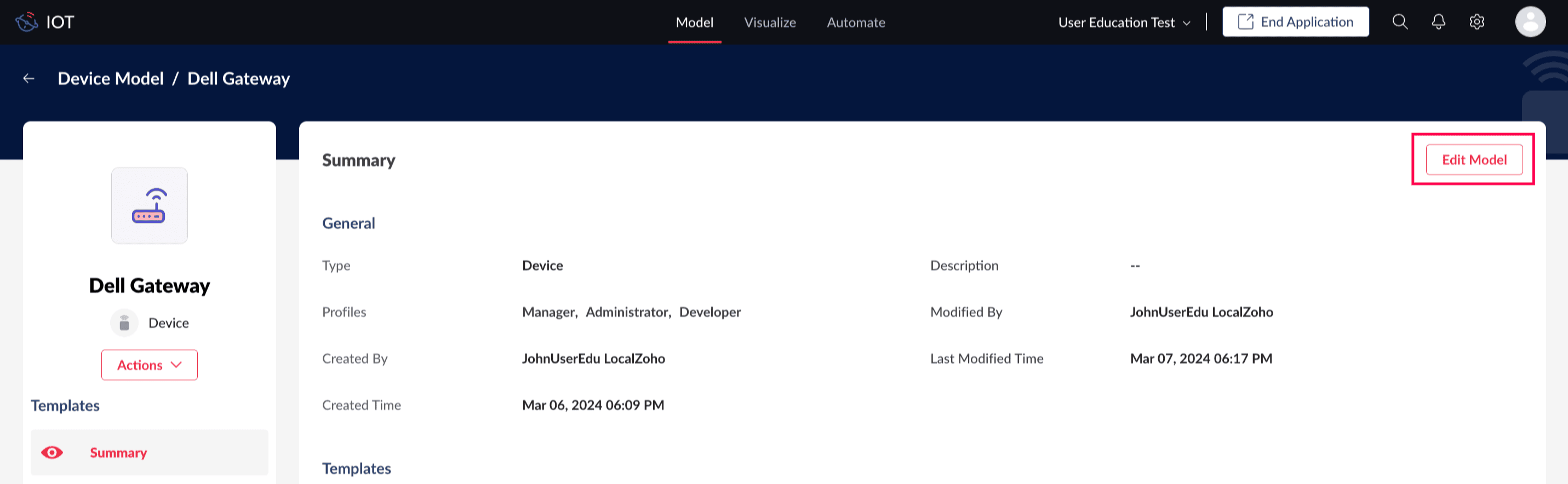
Task: Click the Administrator profile value
Action: point(627,312)
